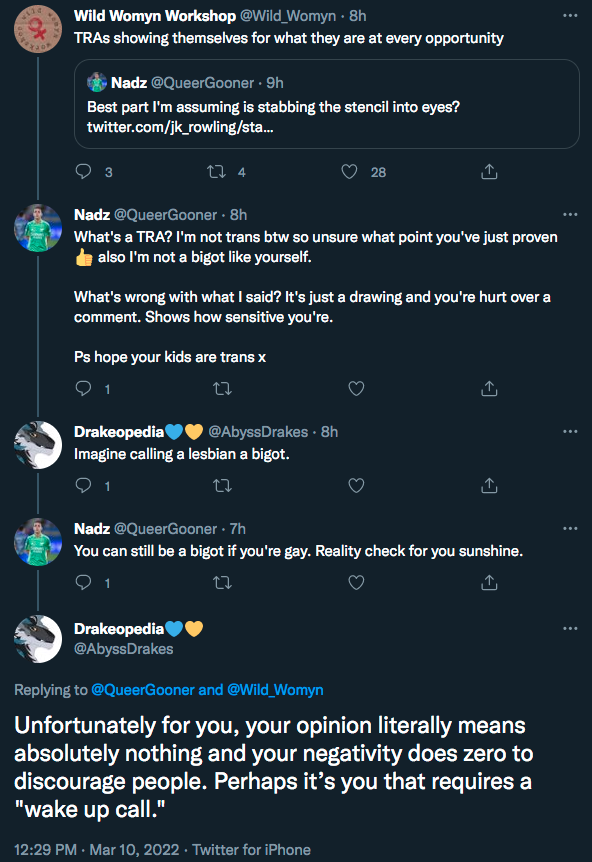Image resolution: width=592 pixels, height=862 pixels.
Task: Open the @QueerGooner mention in Replying to
Action: [x=143, y=690]
